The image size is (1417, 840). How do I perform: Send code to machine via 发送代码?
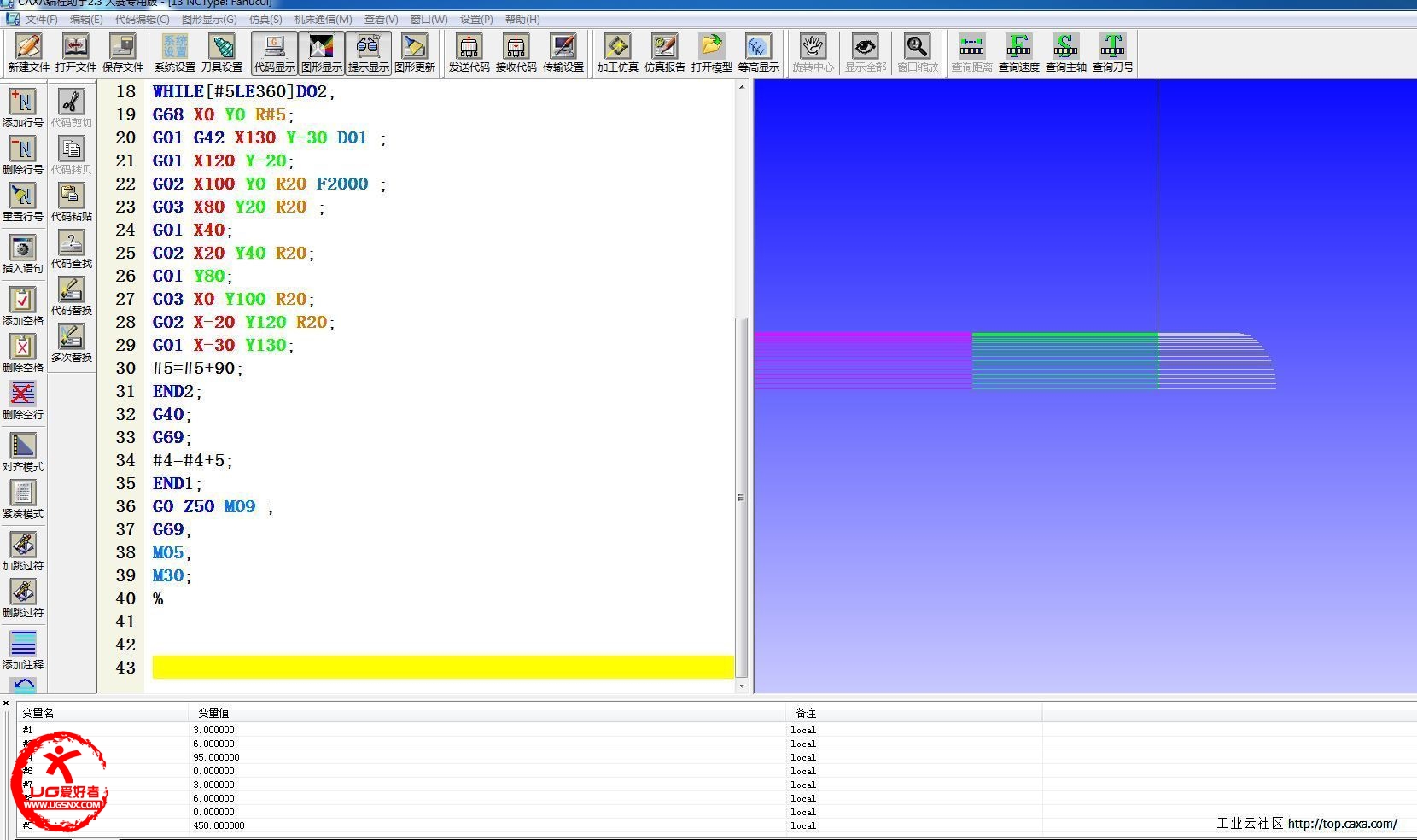(x=469, y=53)
